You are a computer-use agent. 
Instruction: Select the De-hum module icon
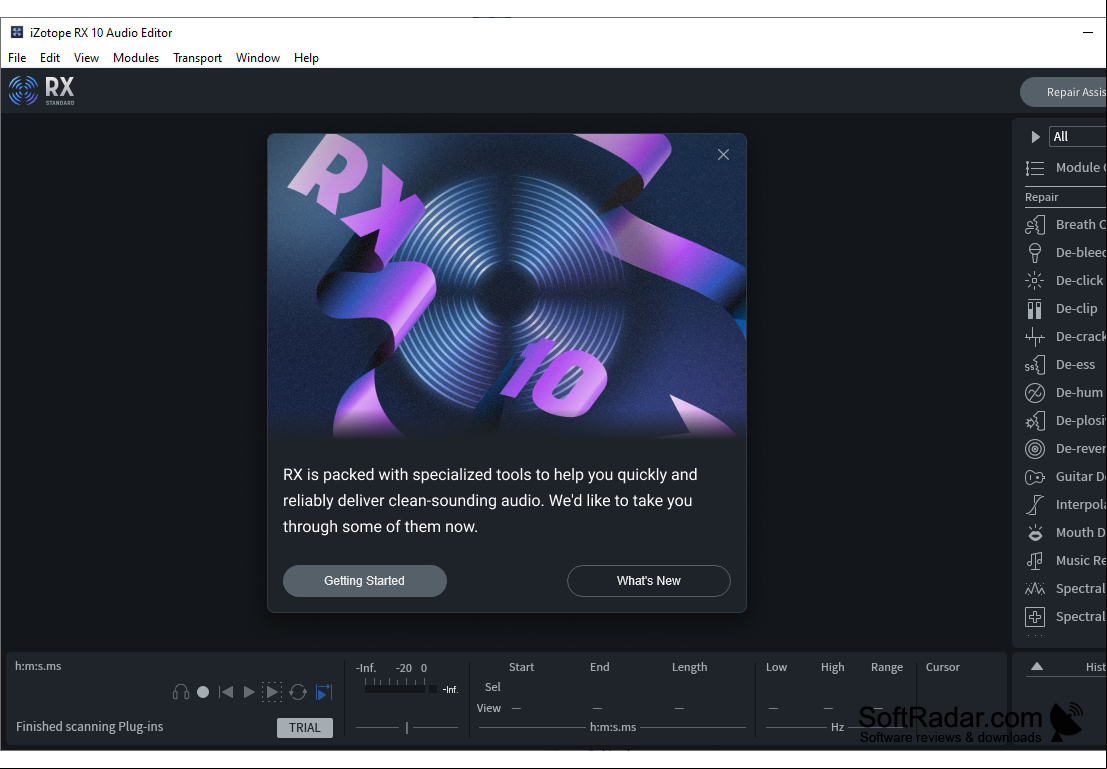pyautogui.click(x=1035, y=393)
